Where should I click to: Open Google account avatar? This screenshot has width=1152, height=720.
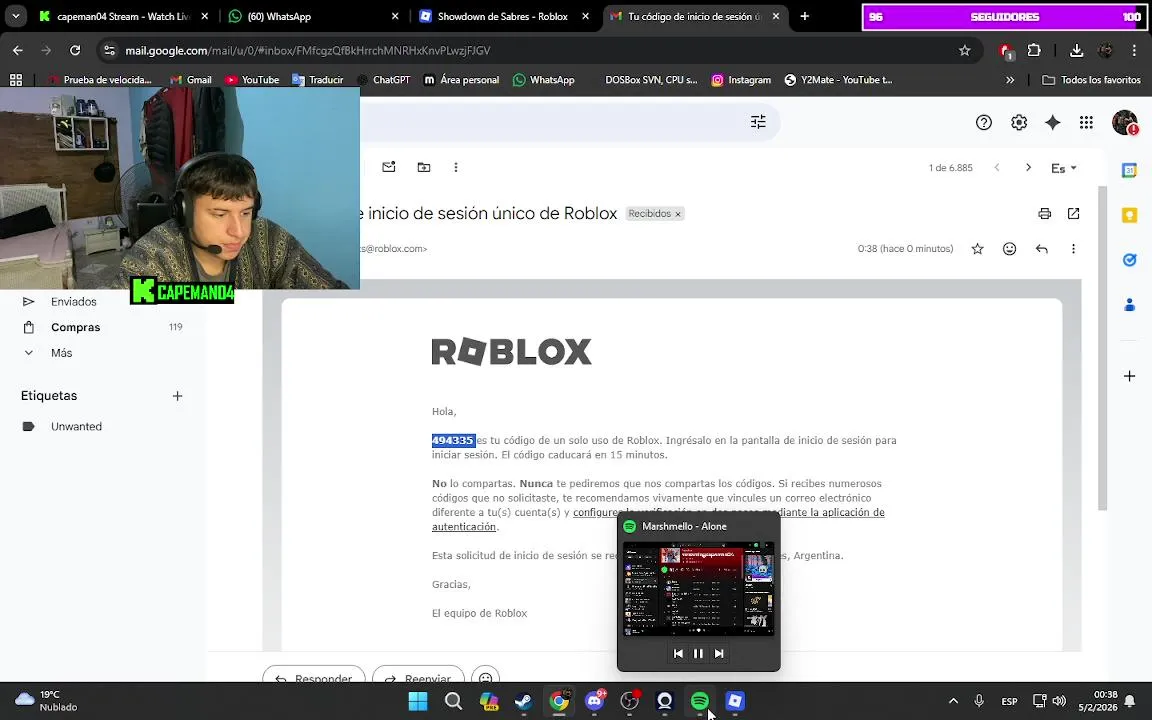pos(1124,123)
